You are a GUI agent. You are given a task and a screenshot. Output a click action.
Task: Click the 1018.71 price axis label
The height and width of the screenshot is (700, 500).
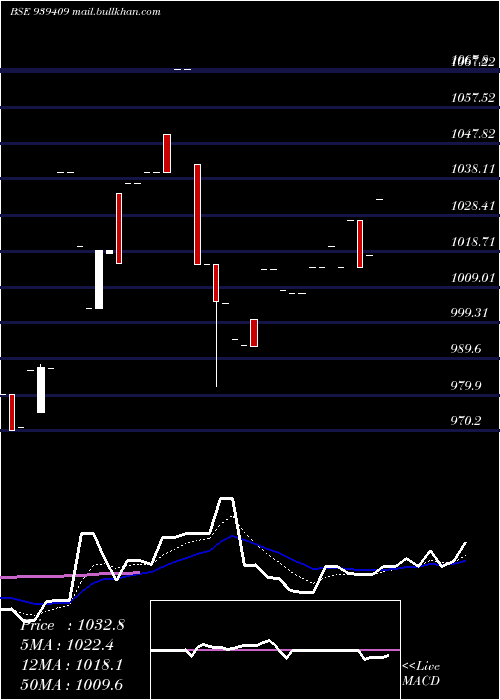[473, 242]
